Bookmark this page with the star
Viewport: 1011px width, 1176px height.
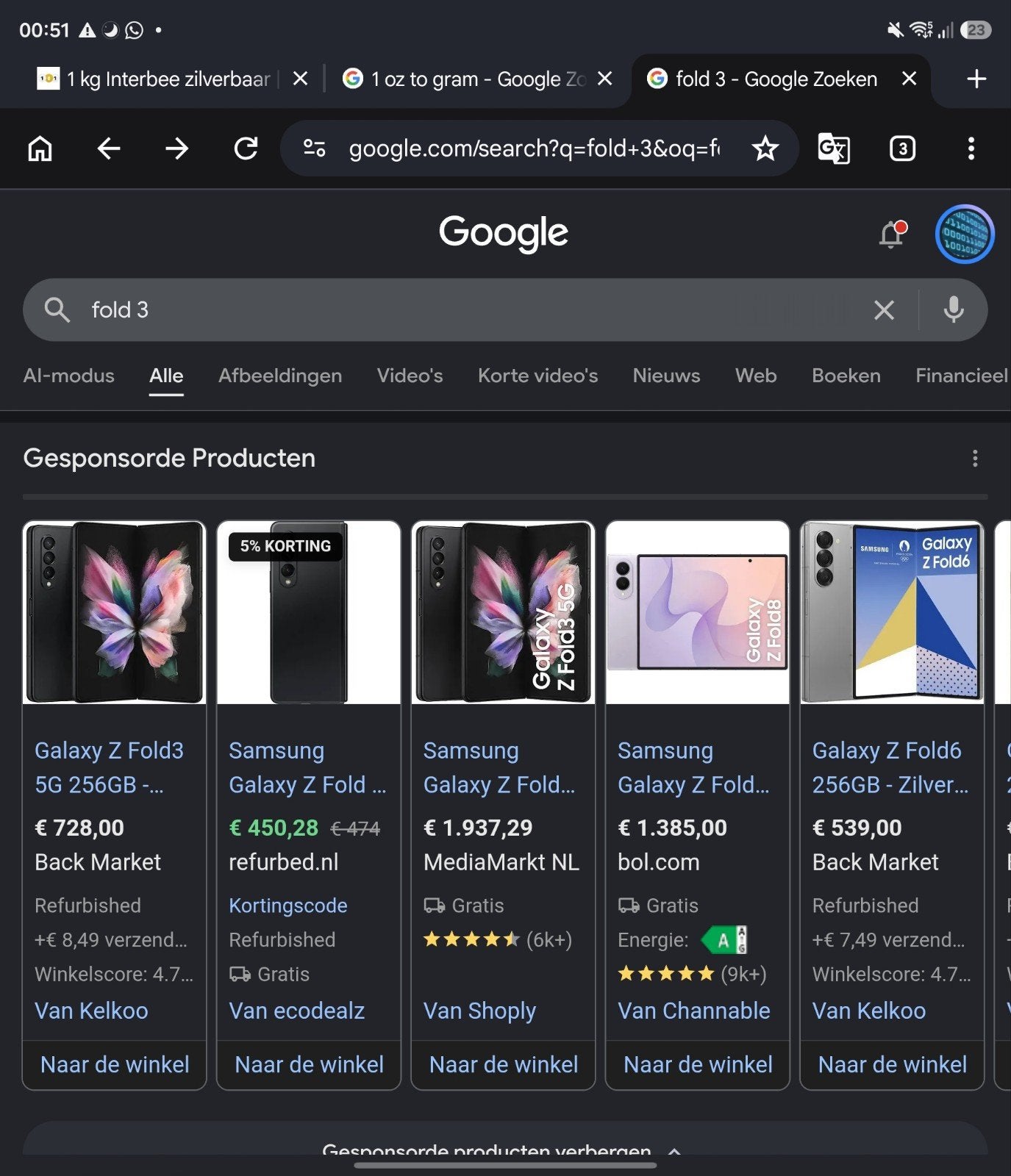point(765,148)
